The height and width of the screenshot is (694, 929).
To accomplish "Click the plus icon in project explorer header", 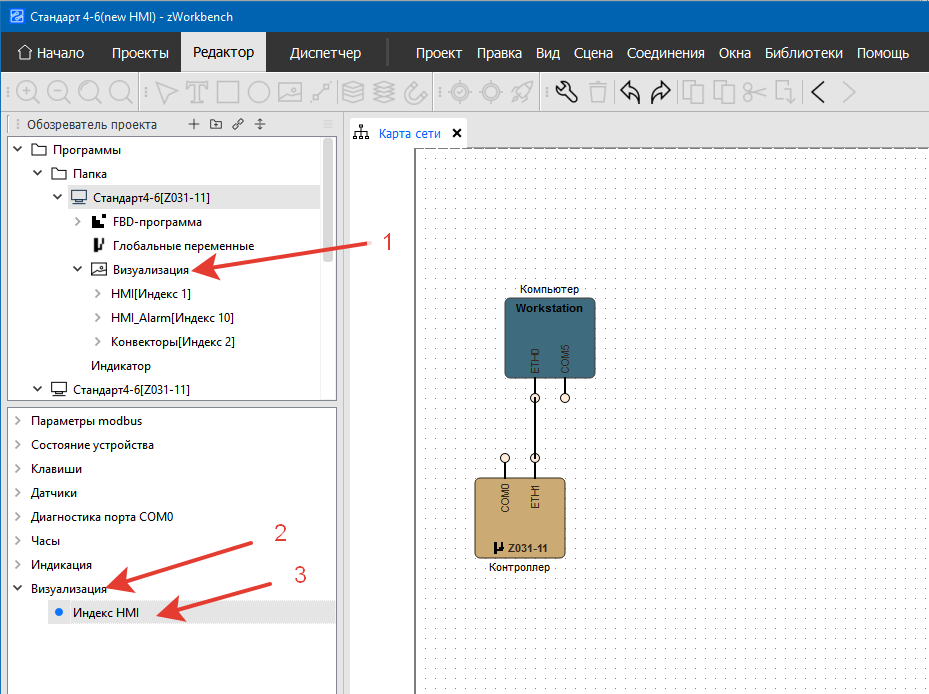I will (194, 125).
